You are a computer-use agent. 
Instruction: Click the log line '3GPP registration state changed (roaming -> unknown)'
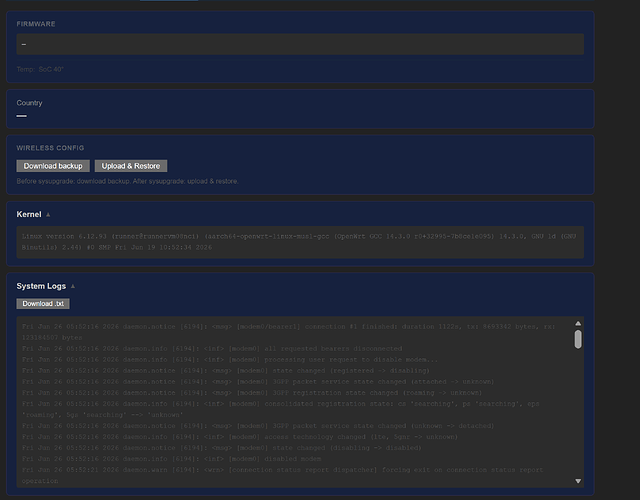[x=252, y=393]
